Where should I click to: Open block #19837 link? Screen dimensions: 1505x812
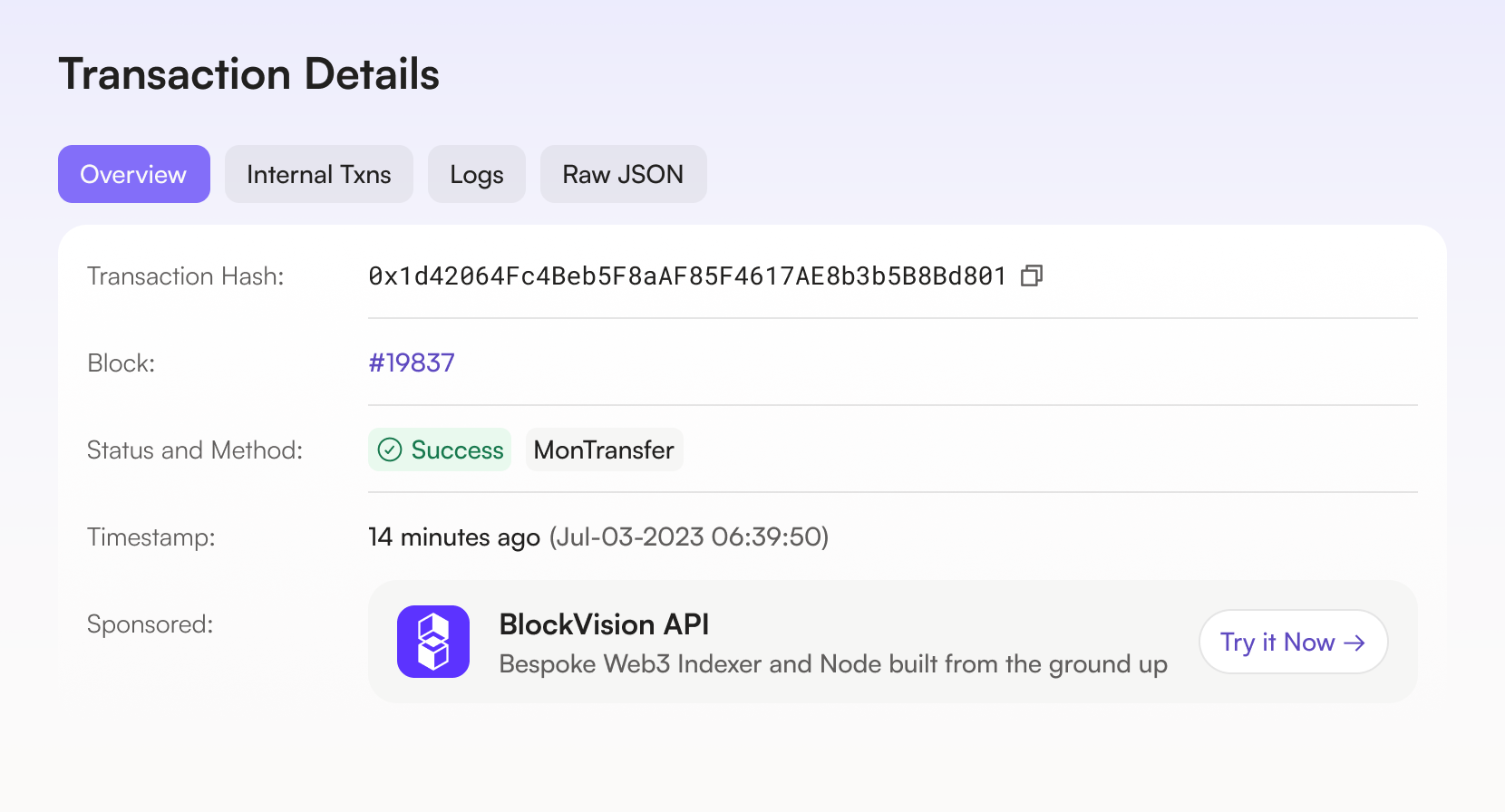pos(412,362)
